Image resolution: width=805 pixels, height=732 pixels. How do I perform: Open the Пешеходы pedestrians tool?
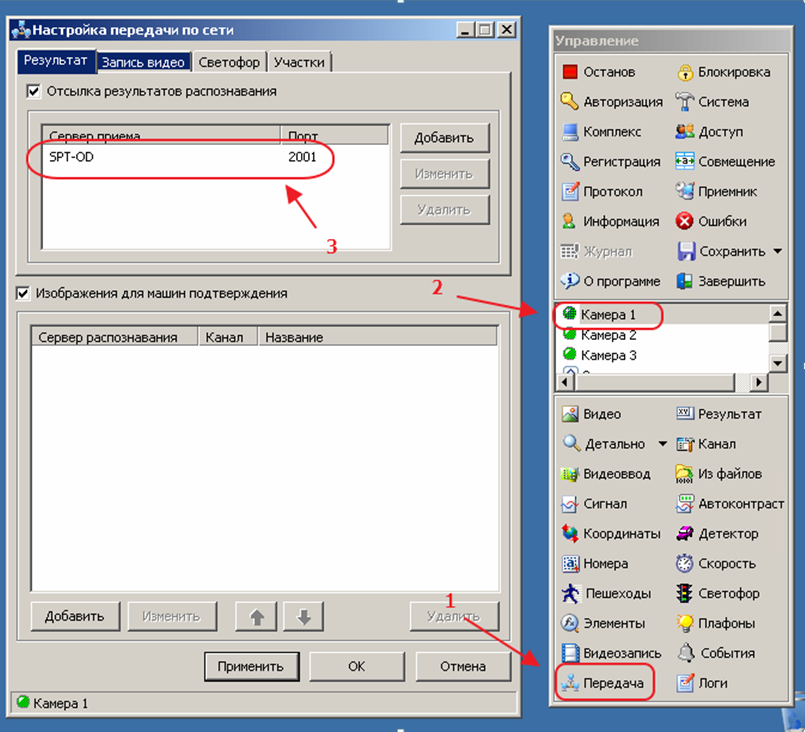coord(570,594)
